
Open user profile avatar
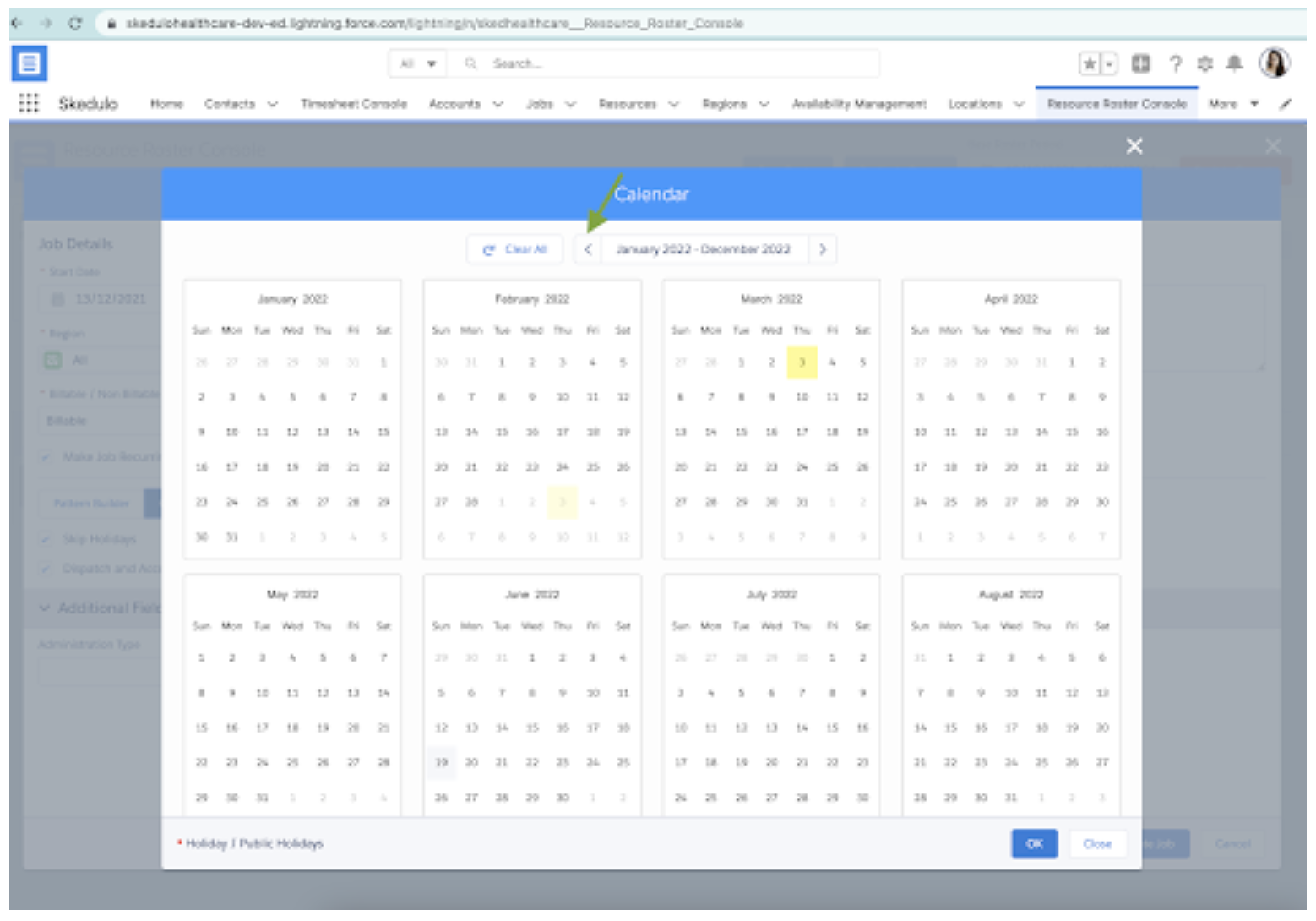coord(1274,63)
